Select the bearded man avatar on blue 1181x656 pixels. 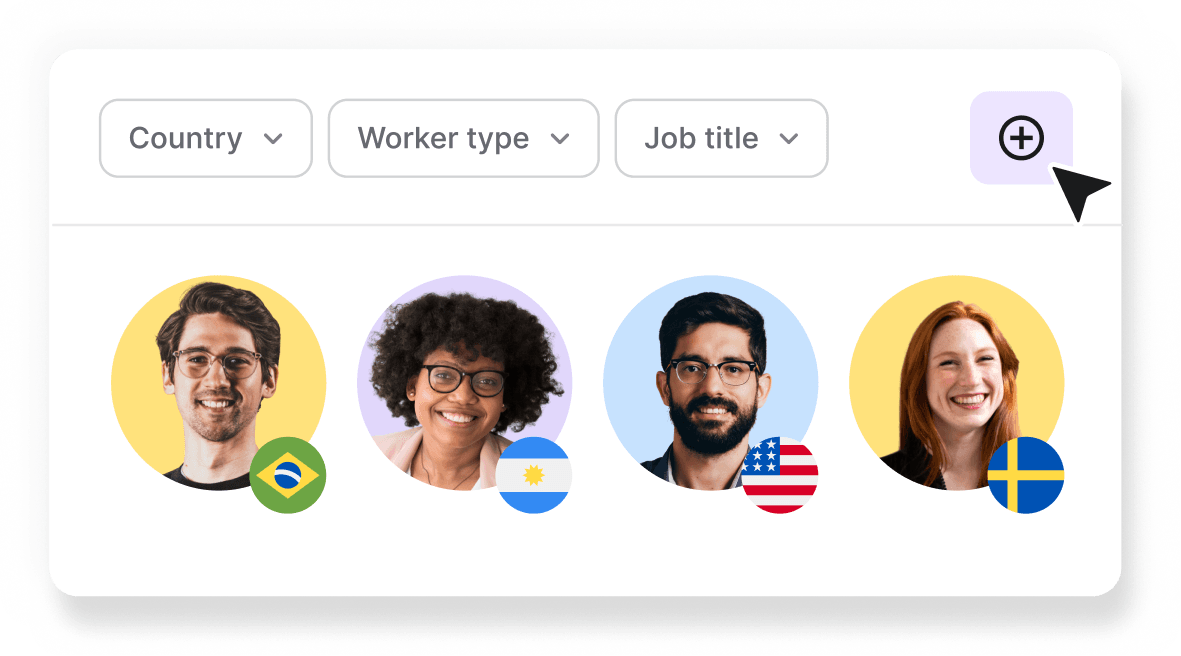pyautogui.click(x=710, y=383)
